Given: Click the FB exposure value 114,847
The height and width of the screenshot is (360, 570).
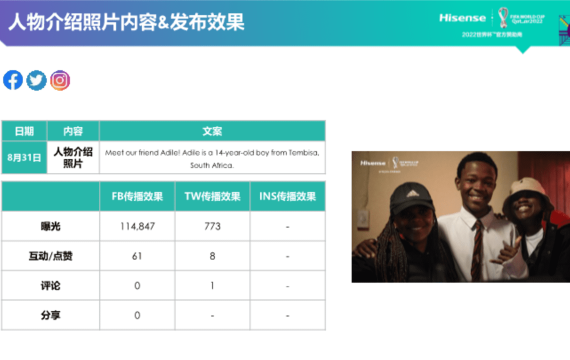Looking at the screenshot, I should click(x=137, y=226).
